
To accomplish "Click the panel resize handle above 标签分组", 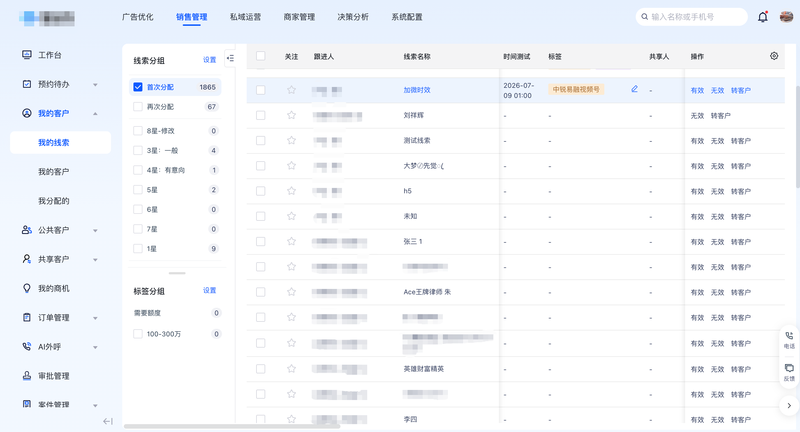I will click(177, 273).
